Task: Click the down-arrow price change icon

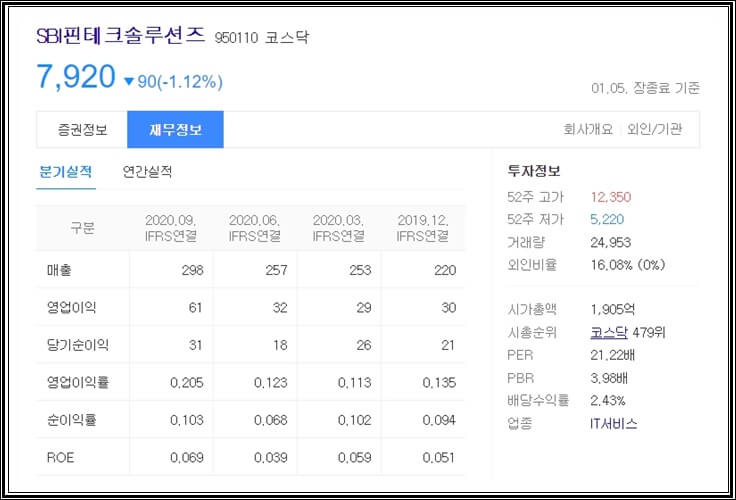Action: 129,82
